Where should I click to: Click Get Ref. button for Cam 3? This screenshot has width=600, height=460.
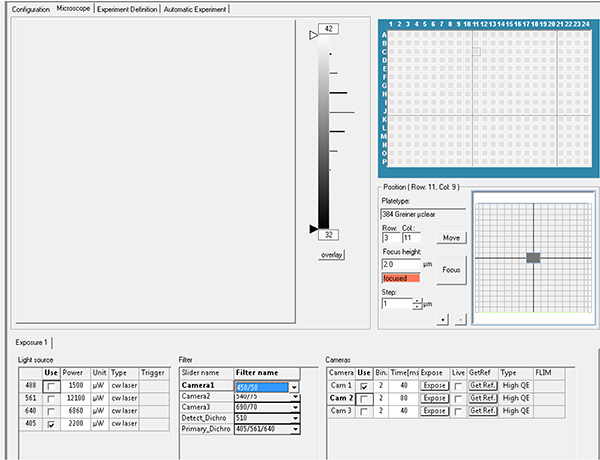483,411
